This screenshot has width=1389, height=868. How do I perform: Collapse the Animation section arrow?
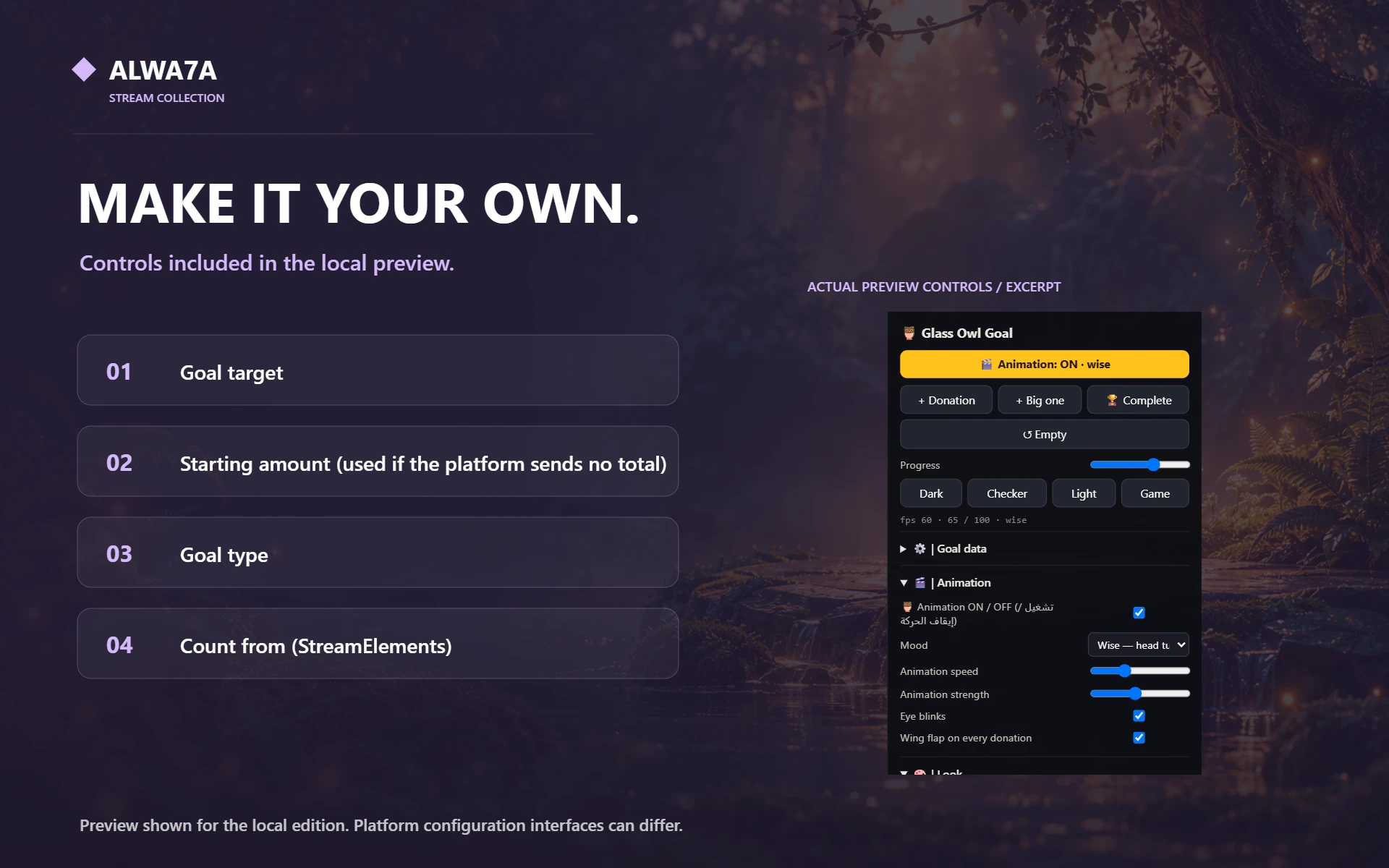point(904,583)
